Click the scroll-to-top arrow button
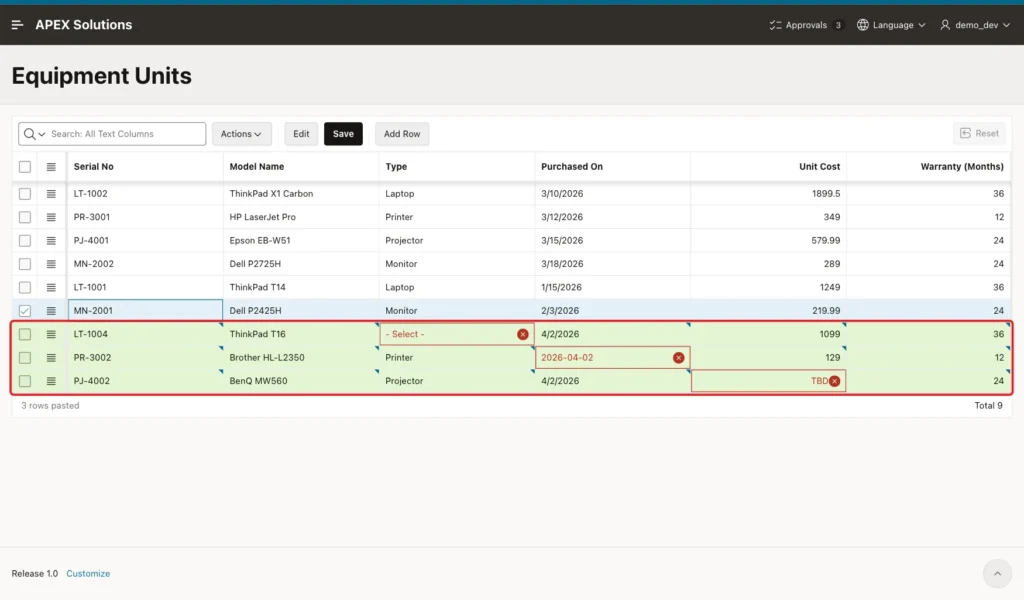 (997, 574)
